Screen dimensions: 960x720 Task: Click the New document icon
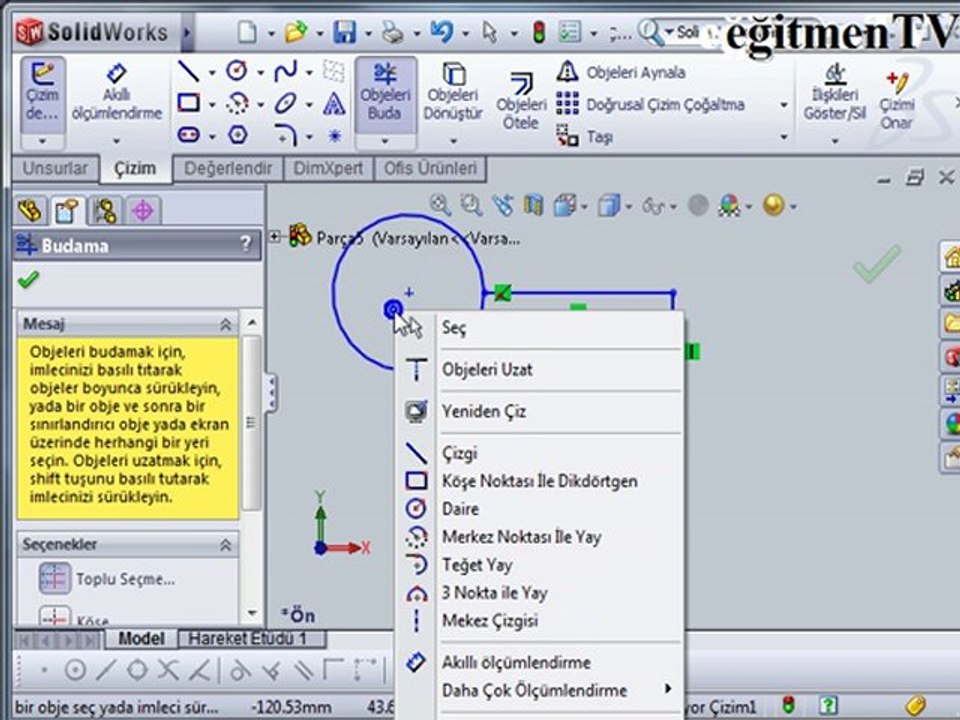point(247,32)
